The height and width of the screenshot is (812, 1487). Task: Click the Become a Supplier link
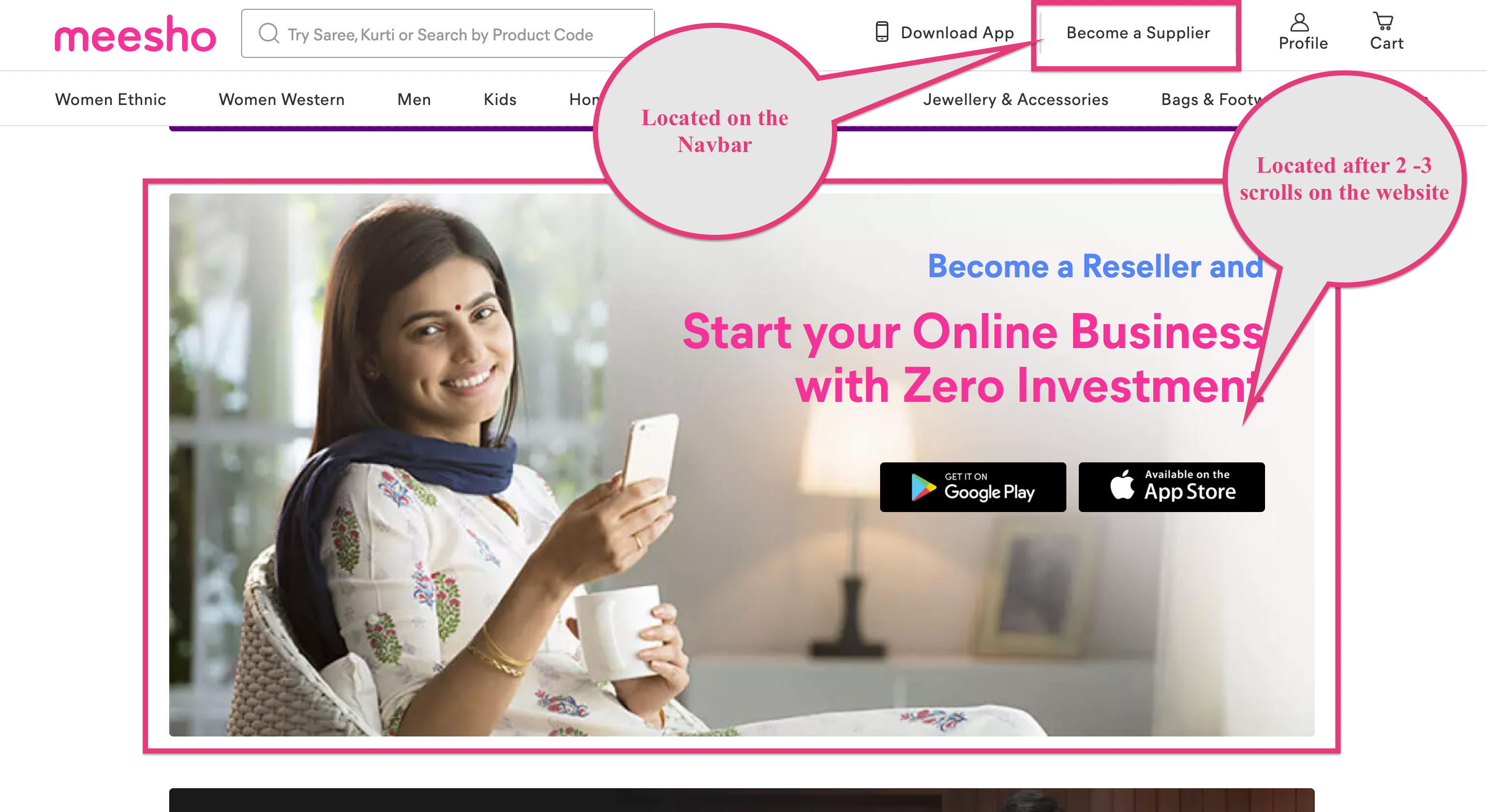click(x=1138, y=33)
